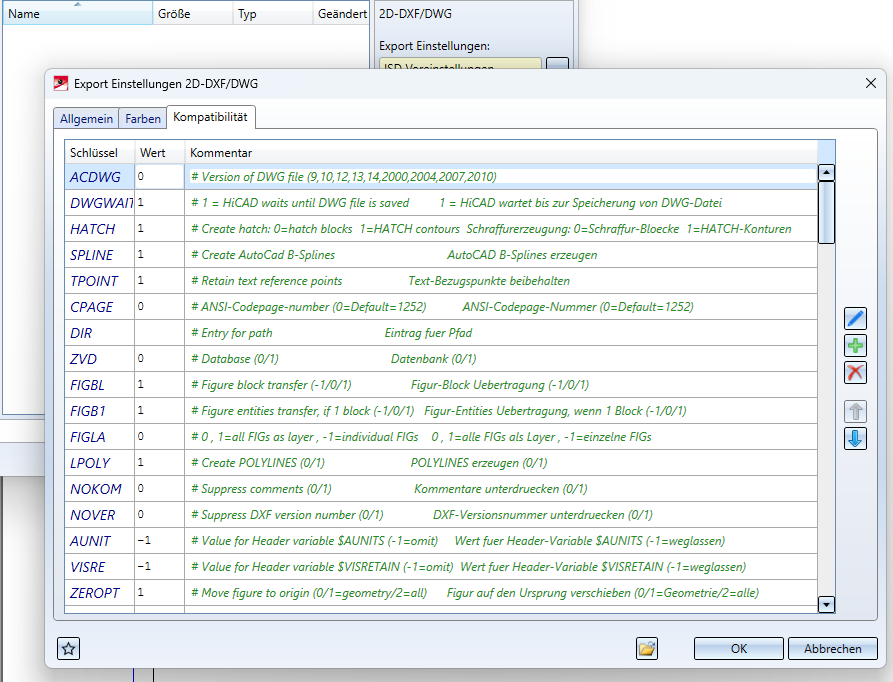Cancel with the Abbrechen button
Image resolution: width=893 pixels, height=682 pixels.
click(833, 648)
